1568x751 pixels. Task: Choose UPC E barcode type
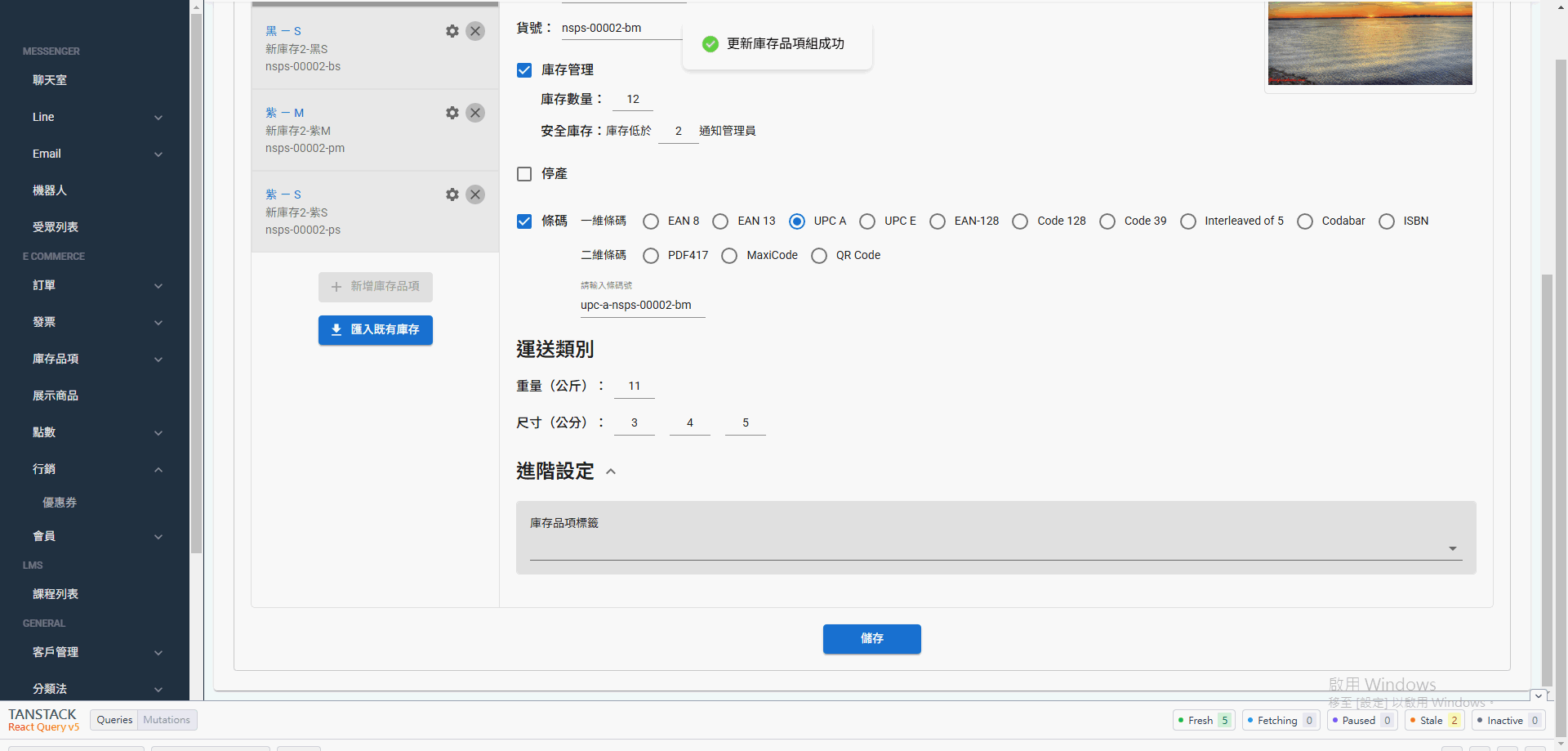click(x=867, y=221)
